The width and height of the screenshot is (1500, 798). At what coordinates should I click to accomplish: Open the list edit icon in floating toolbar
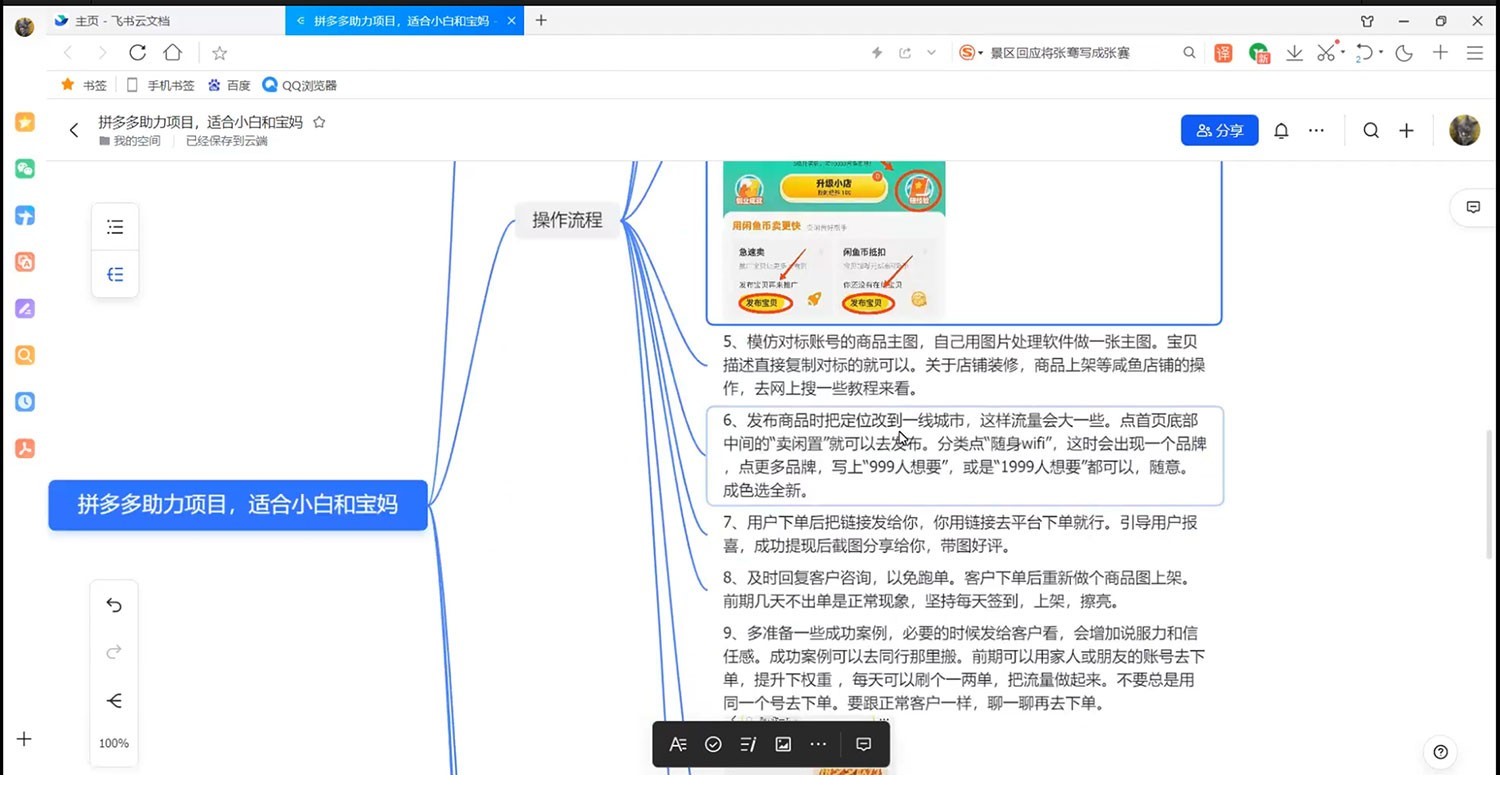(748, 744)
